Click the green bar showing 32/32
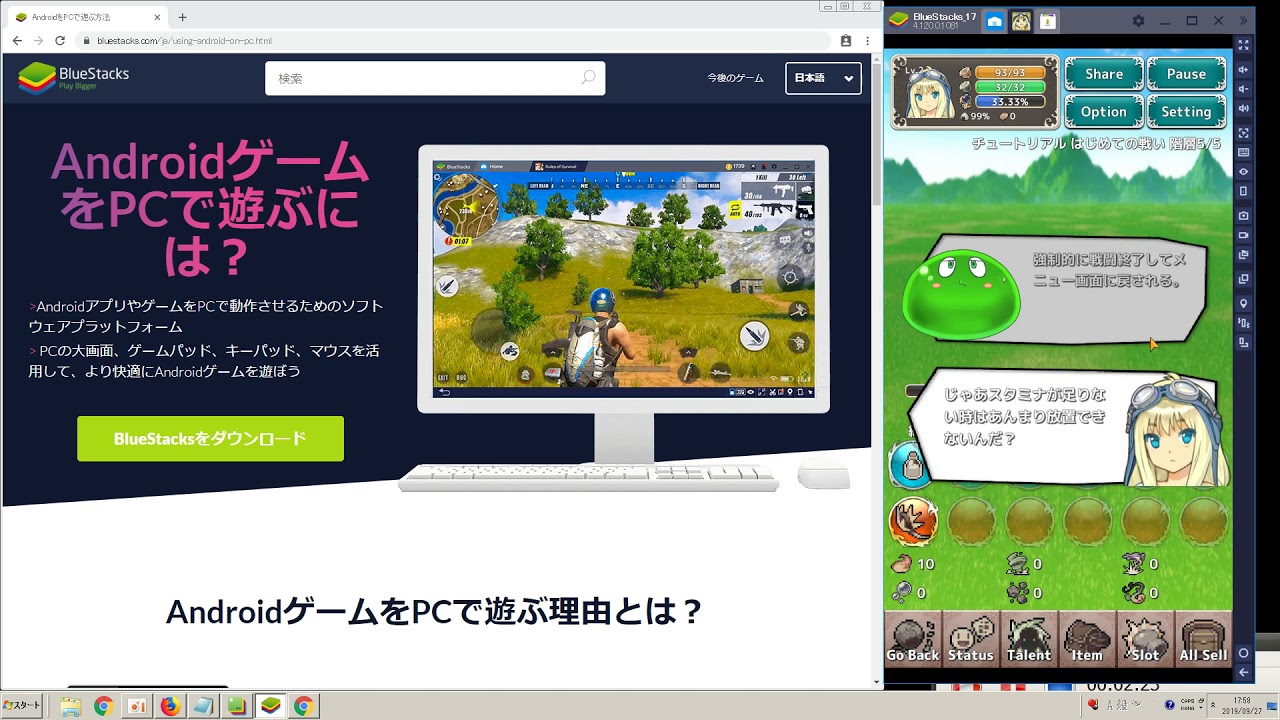Screen dimensions: 1280x720 coord(1009,88)
